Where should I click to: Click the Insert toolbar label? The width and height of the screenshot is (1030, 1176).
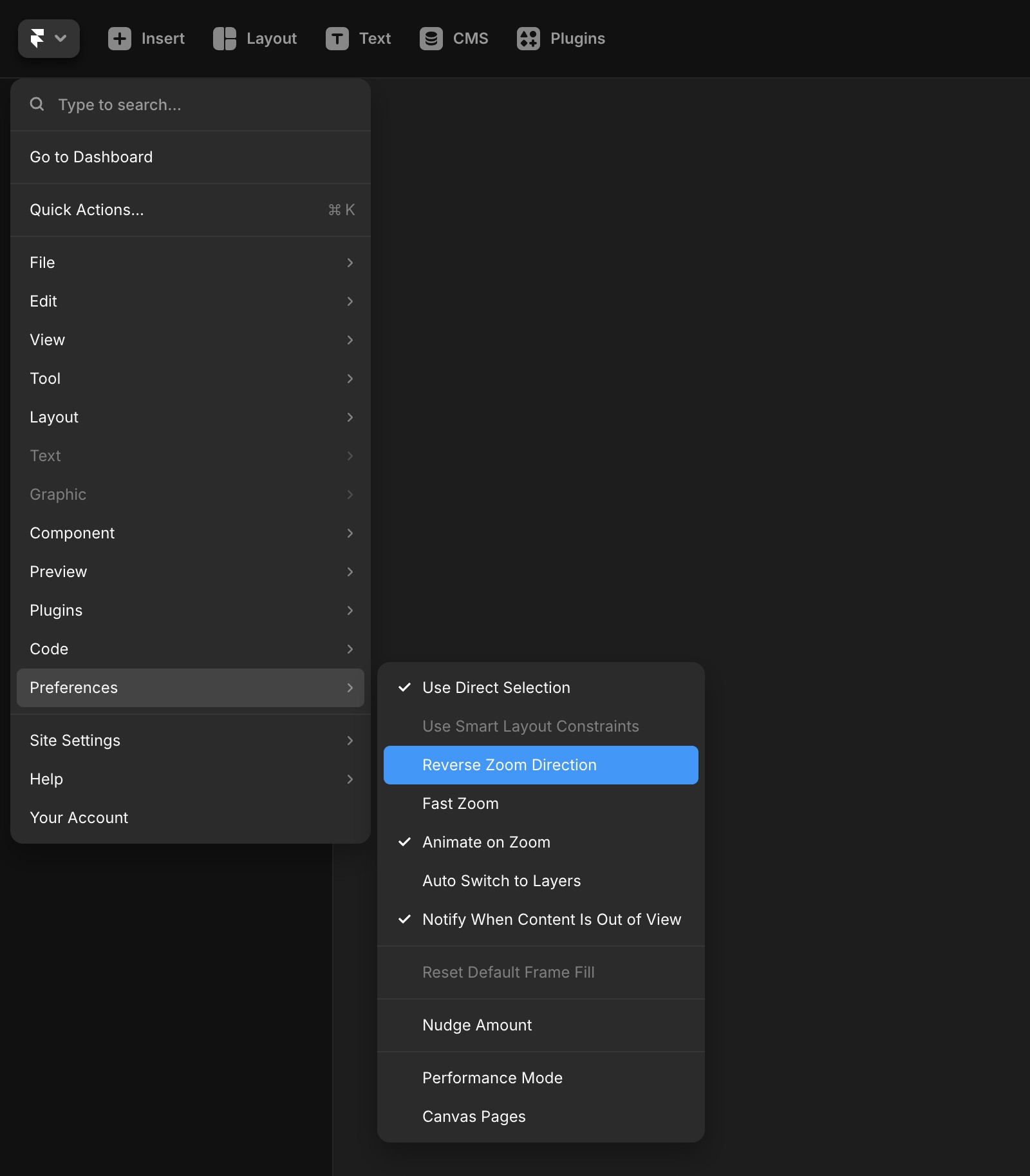click(x=163, y=39)
